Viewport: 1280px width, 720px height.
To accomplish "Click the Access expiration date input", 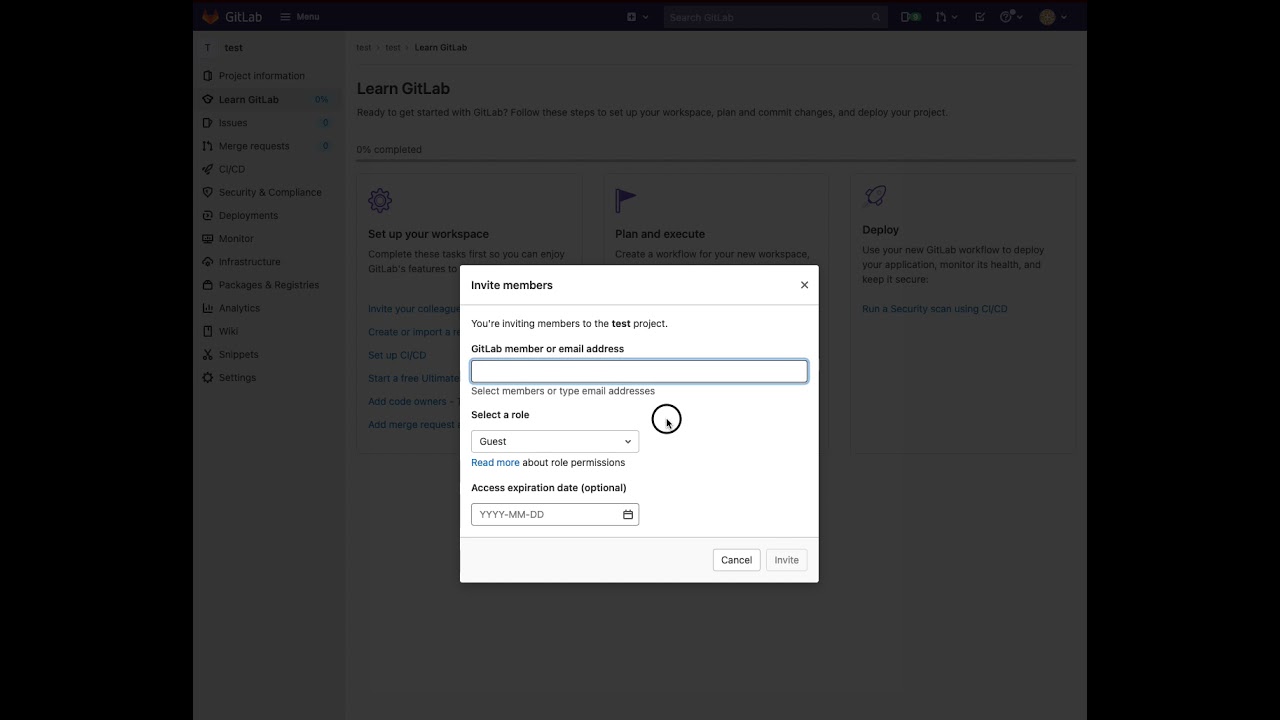I will click(546, 515).
